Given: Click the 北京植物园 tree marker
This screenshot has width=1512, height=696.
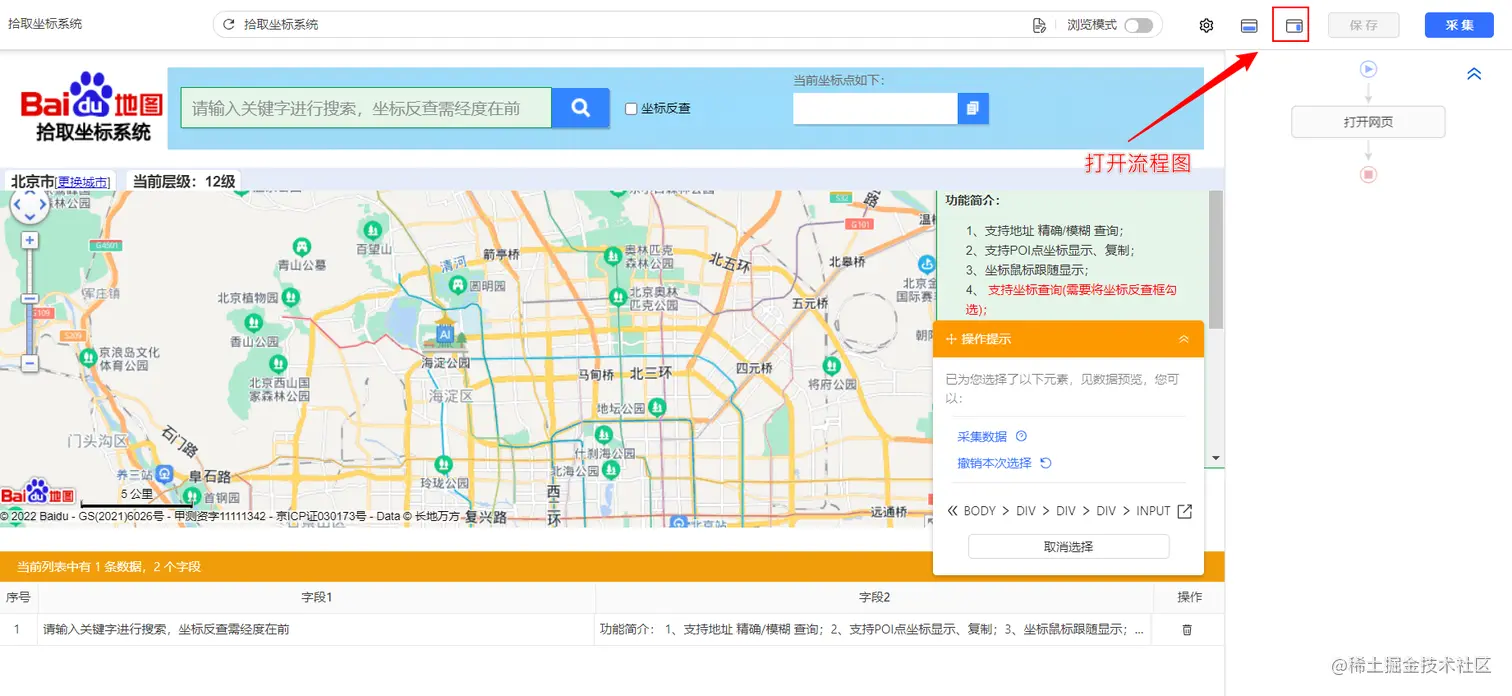Looking at the screenshot, I should 290,297.
